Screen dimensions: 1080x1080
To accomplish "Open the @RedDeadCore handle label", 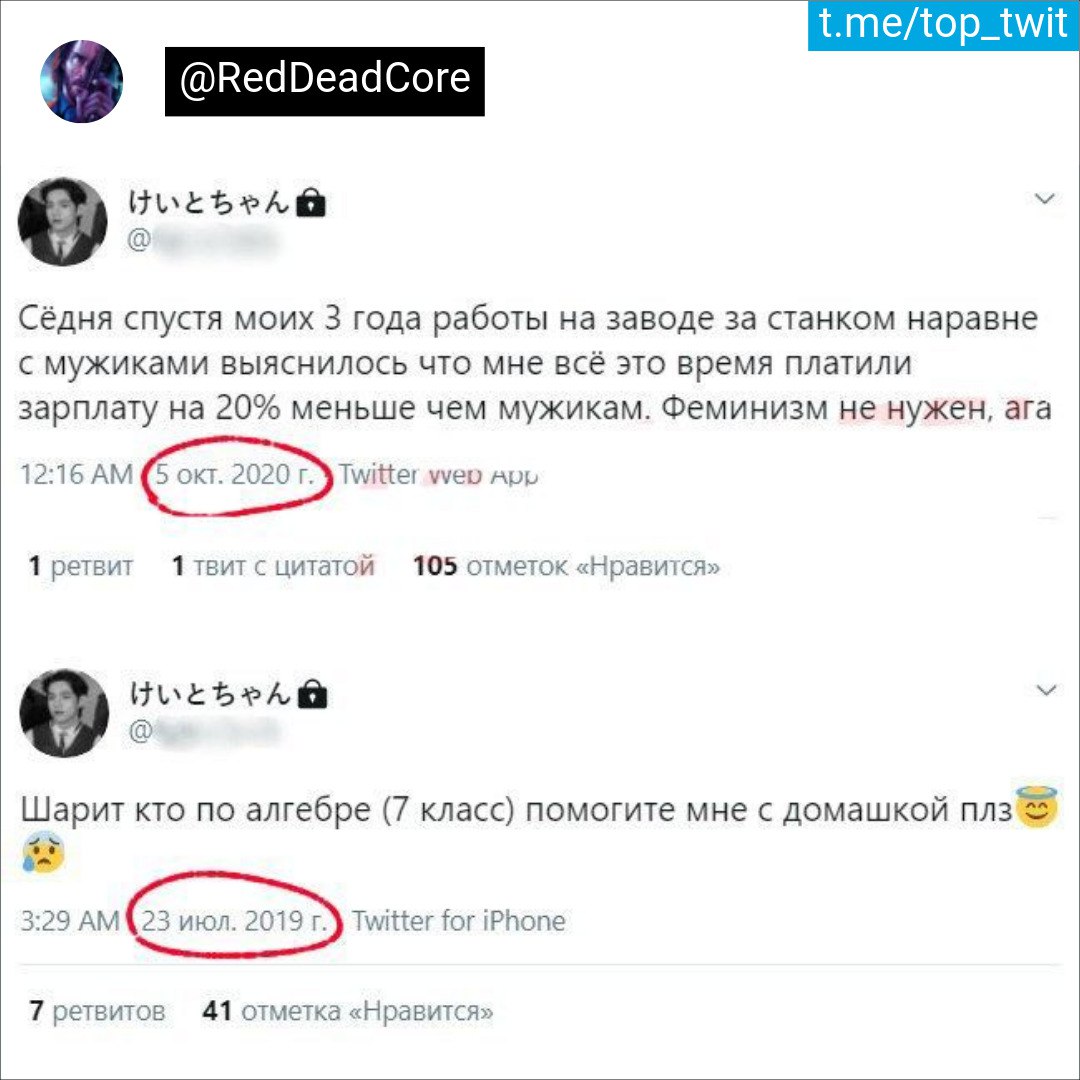I will tap(324, 81).
